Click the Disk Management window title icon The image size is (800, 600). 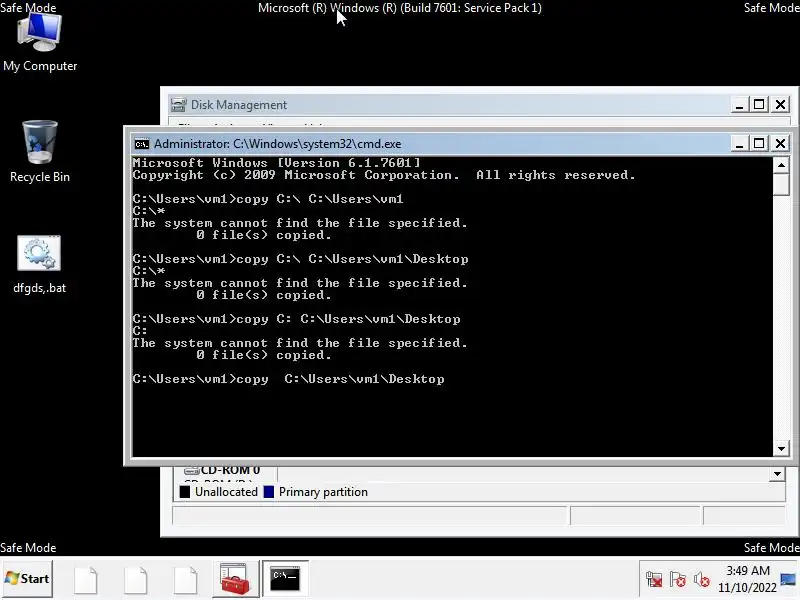(x=178, y=105)
